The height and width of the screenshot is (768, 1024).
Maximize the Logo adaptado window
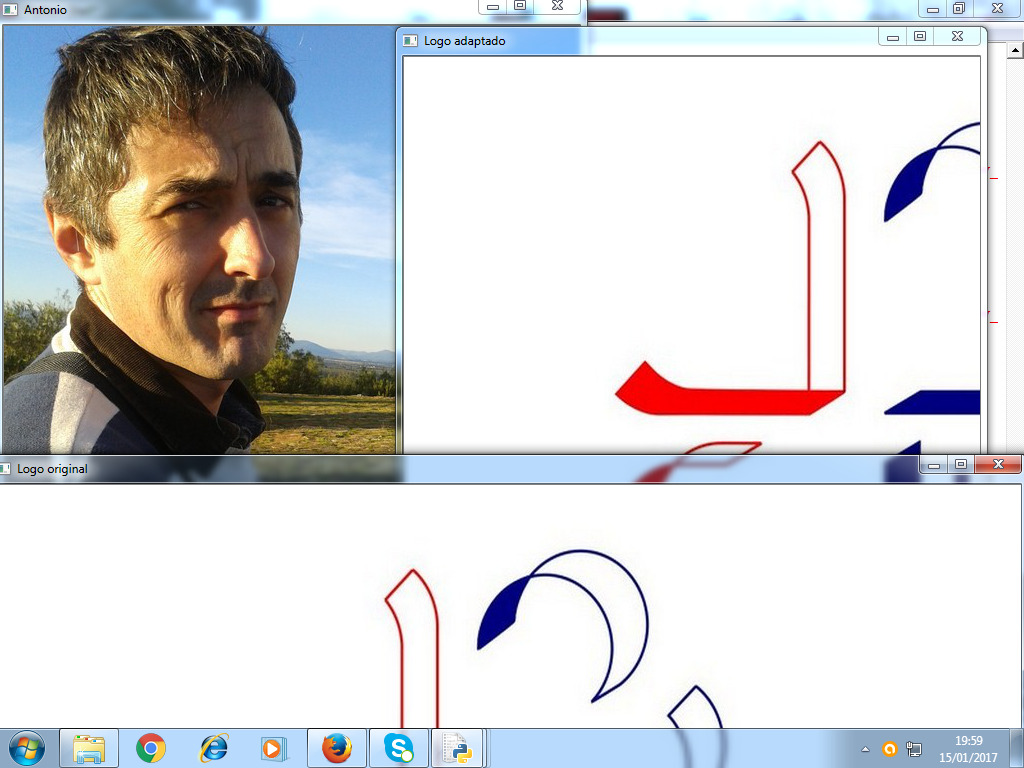click(920, 37)
